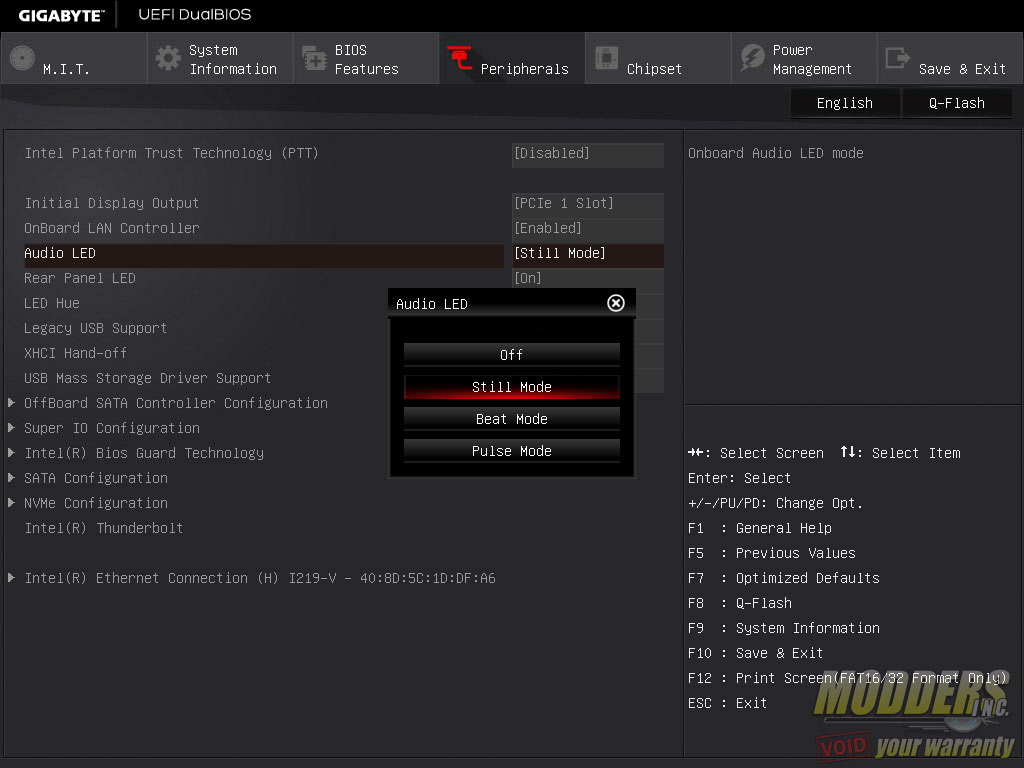The width and height of the screenshot is (1024, 768).
Task: Expand Intel Ethernet Connection I219-V arrow
Action: click(x=11, y=578)
